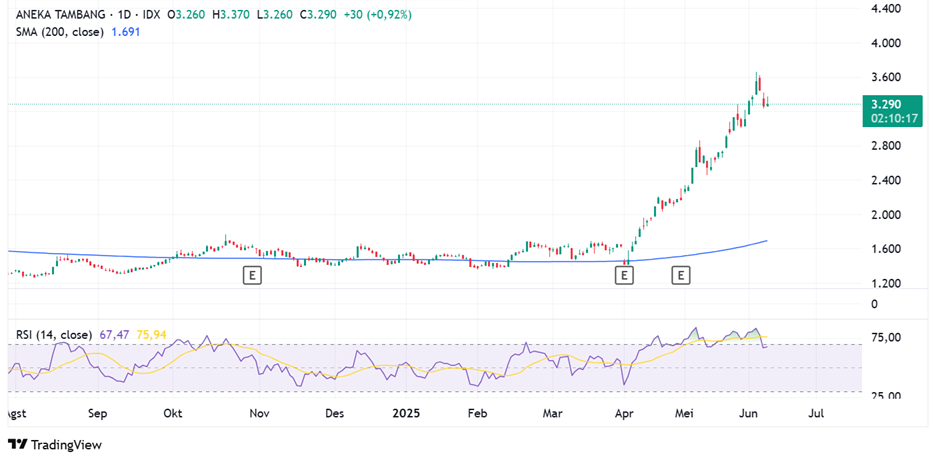Click the Mei label on time axis
Screen dimensions: 933x457
click(685, 414)
